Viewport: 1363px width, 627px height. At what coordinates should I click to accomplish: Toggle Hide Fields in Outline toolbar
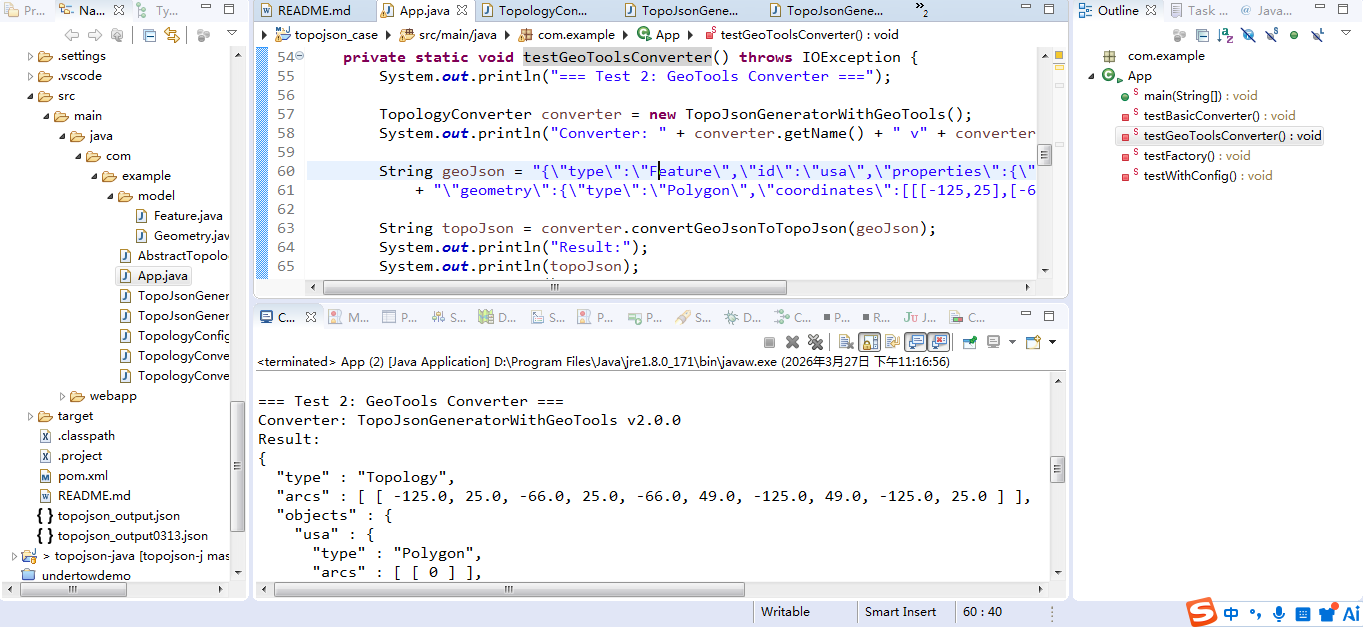(1249, 35)
